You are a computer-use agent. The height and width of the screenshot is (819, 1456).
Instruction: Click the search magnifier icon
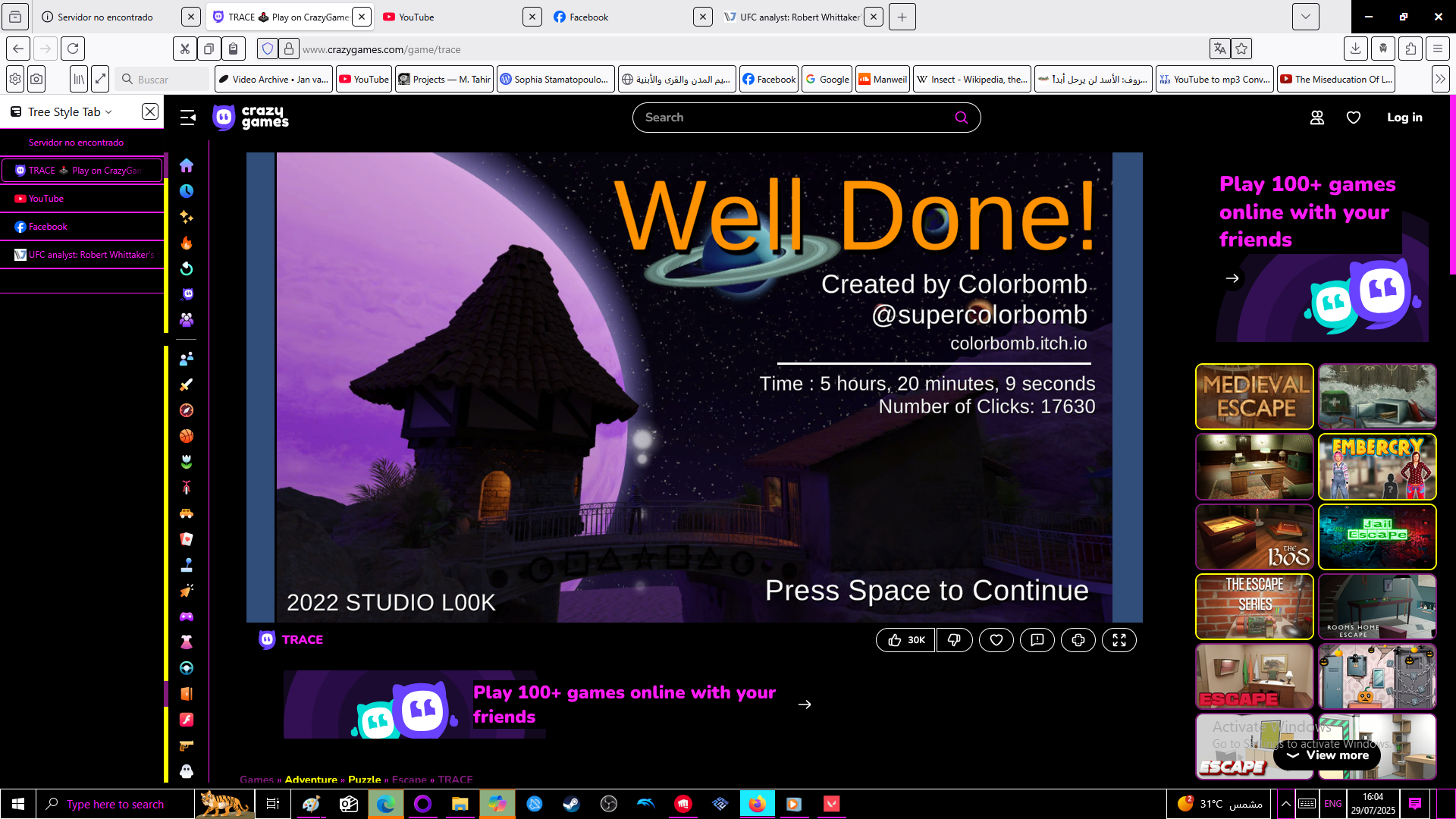962,118
